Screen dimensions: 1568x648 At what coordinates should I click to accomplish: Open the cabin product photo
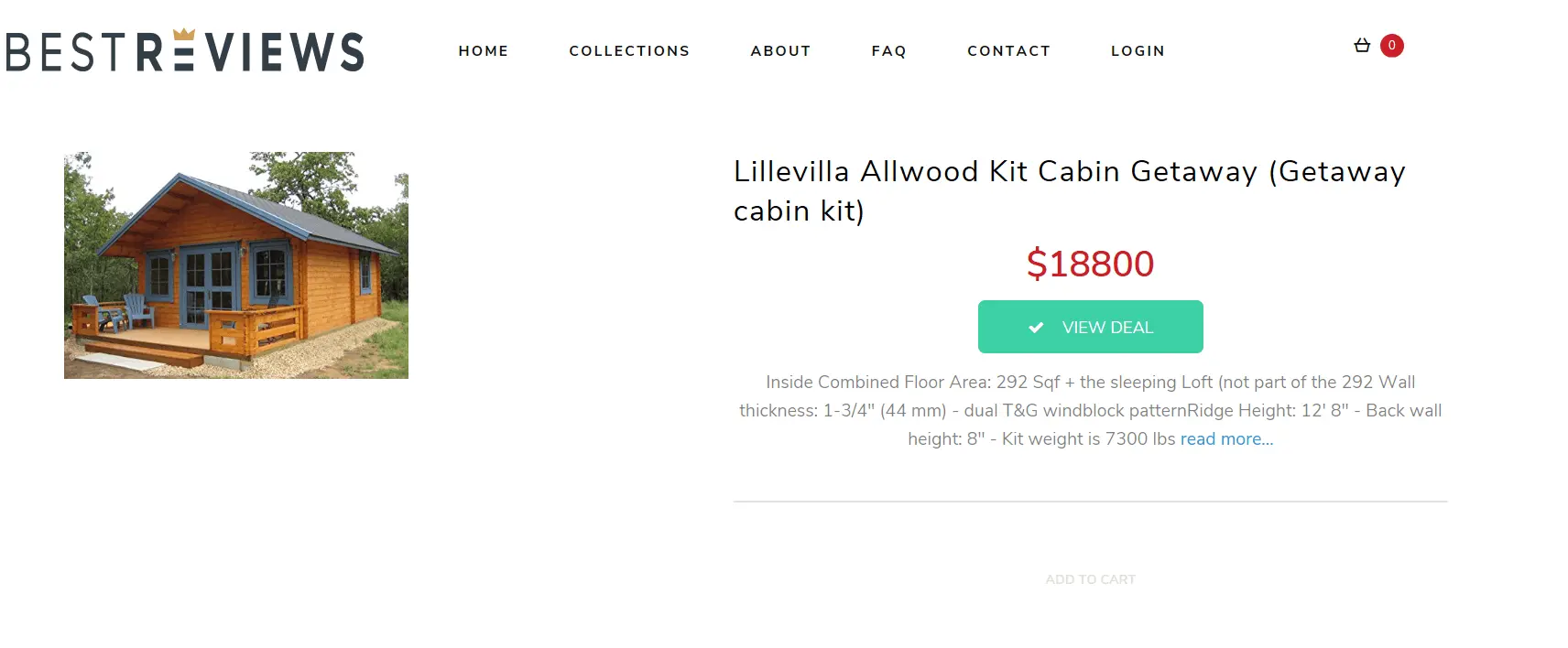coord(236,265)
